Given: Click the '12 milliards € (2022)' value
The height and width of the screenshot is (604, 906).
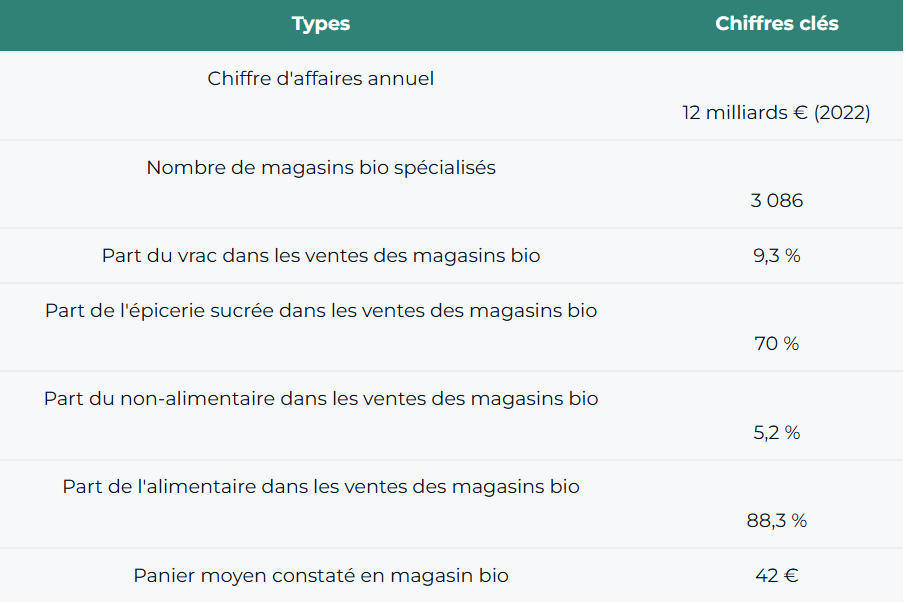Looking at the screenshot, I should [x=776, y=113].
